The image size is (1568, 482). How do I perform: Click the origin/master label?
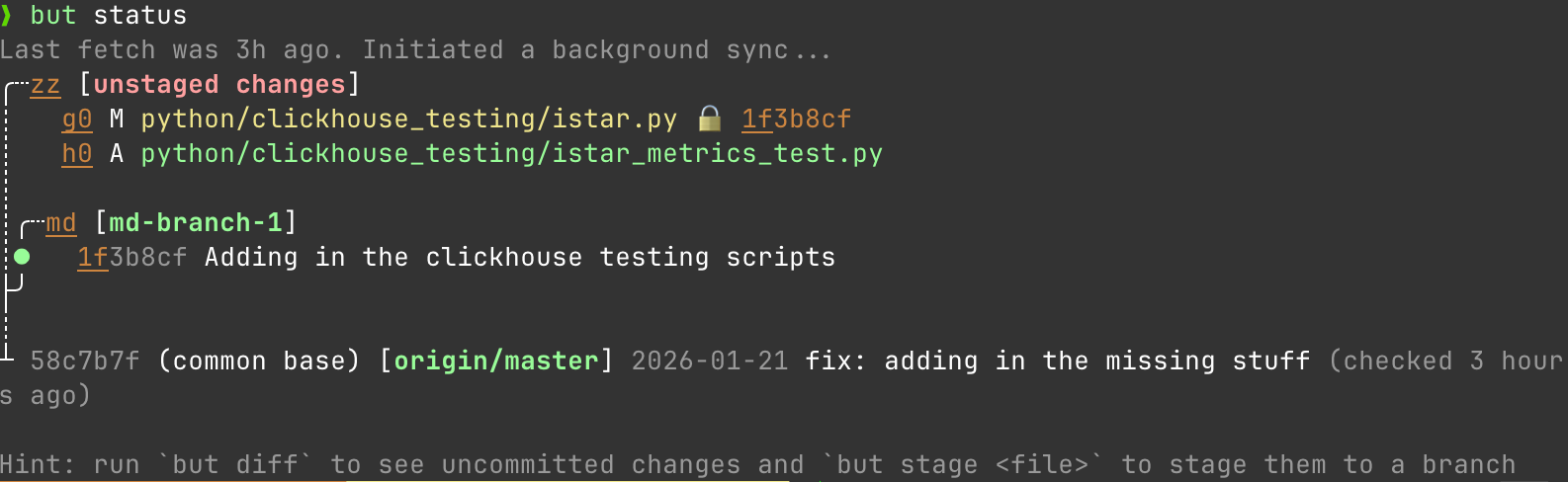(496, 361)
